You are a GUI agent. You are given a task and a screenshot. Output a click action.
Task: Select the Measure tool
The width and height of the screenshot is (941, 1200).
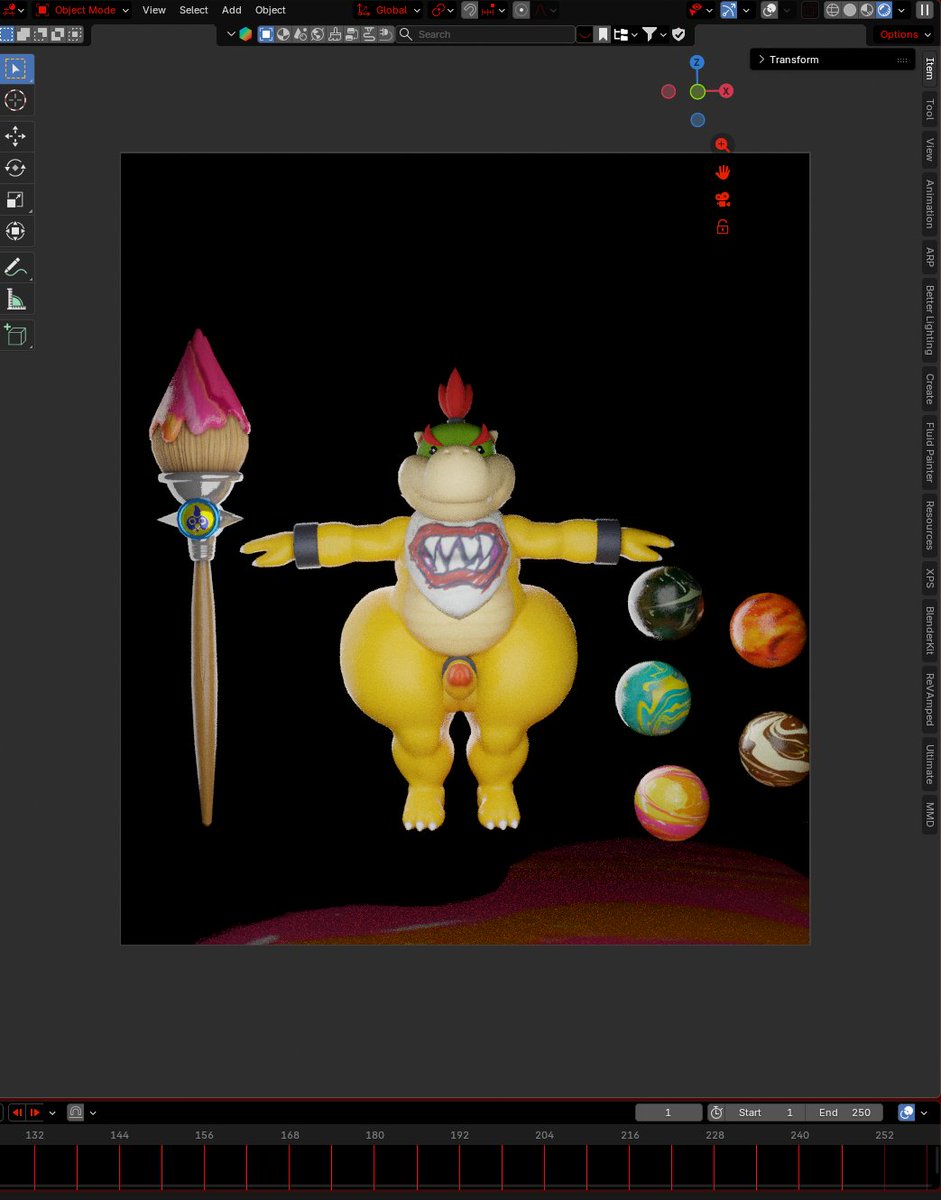16,299
